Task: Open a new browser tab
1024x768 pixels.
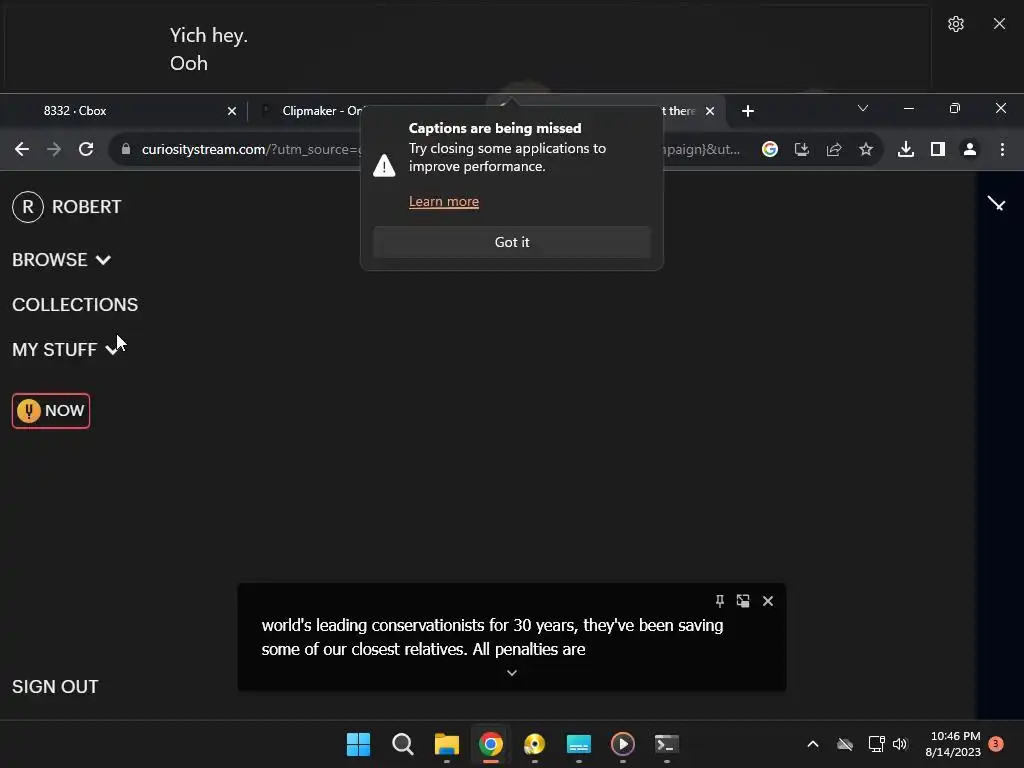Action: [748, 111]
